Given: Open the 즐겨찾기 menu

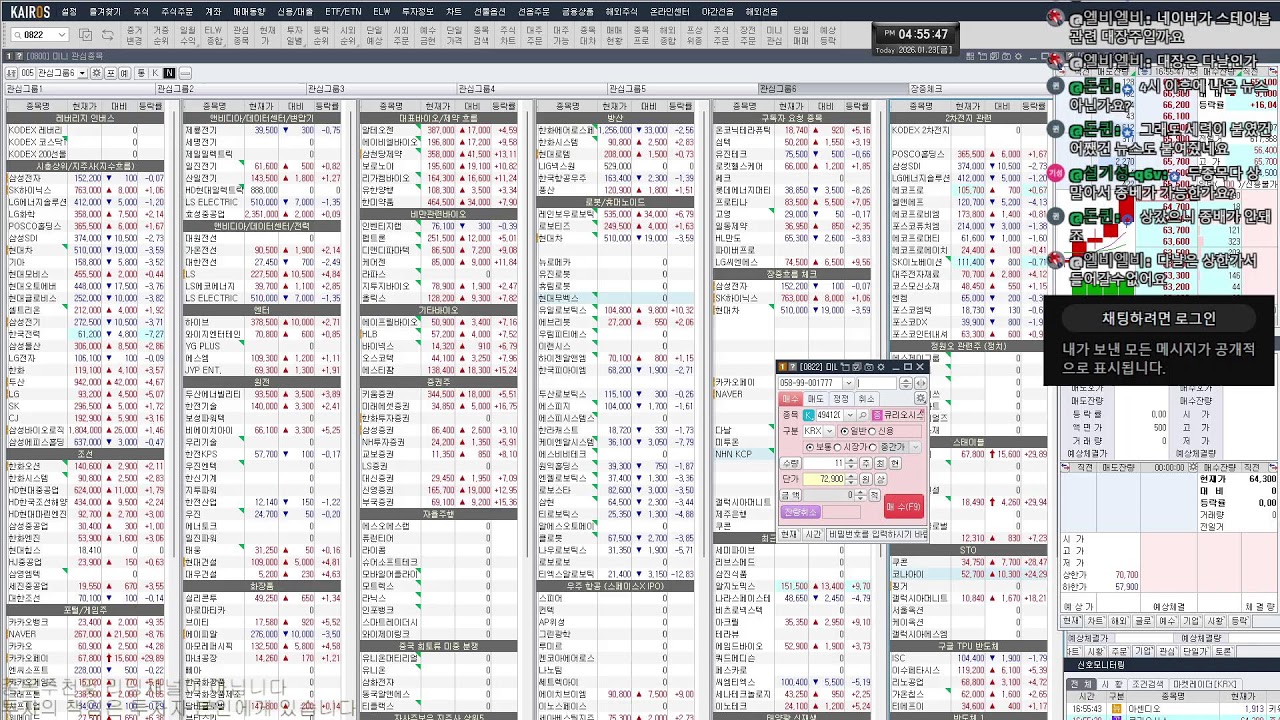Looking at the screenshot, I should [x=104, y=11].
